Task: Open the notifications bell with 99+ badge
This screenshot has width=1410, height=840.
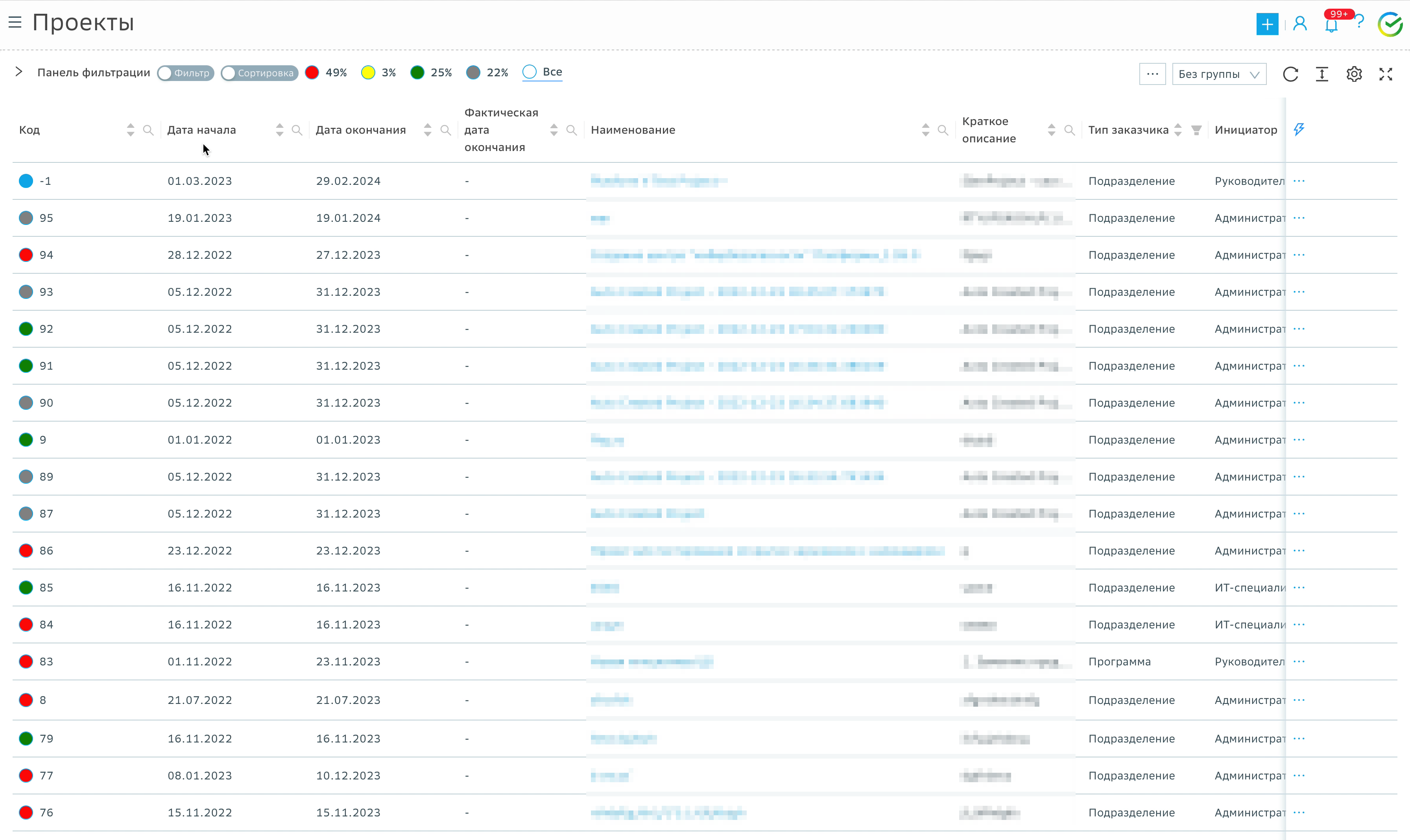Action: tap(1331, 24)
